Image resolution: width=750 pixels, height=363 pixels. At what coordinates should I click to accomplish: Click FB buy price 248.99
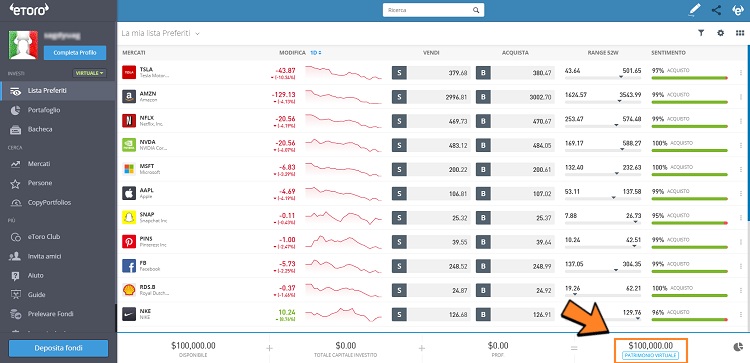[x=541, y=265]
